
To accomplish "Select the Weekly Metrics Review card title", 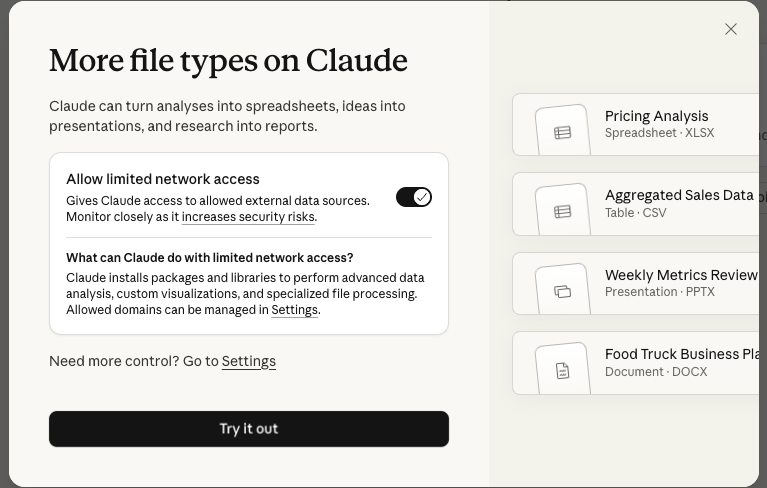I will [x=681, y=275].
